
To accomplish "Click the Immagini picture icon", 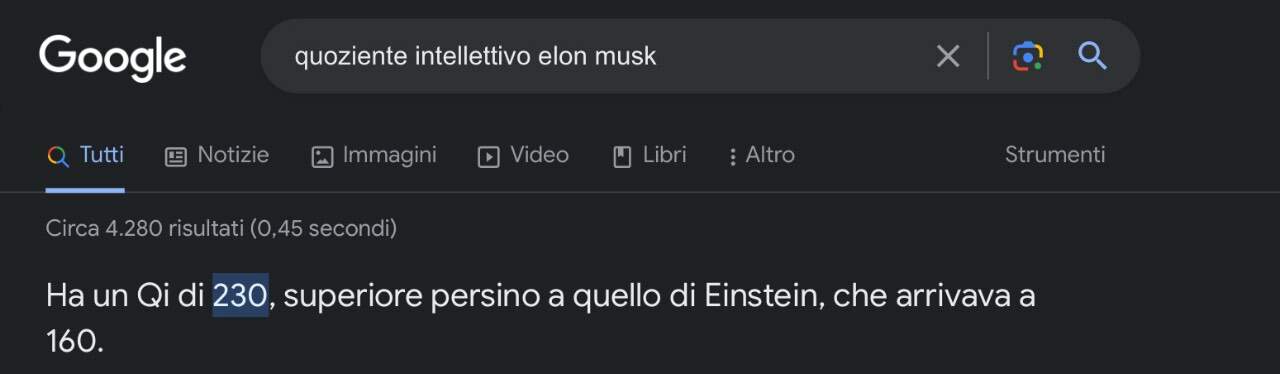I will (x=322, y=157).
